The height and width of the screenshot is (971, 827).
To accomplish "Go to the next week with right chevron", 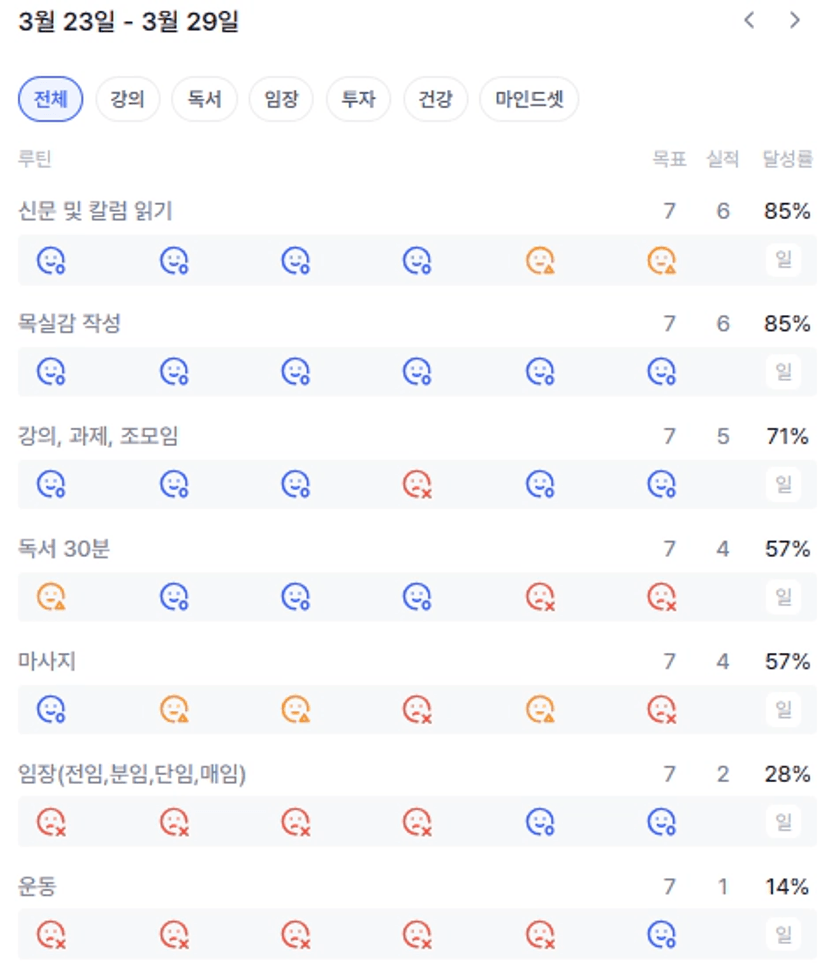I will tap(795, 21).
